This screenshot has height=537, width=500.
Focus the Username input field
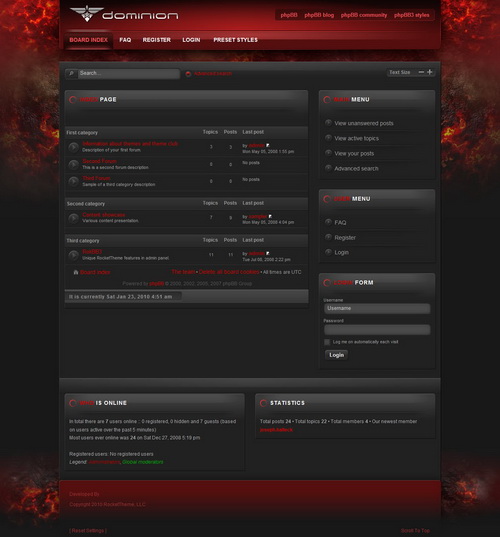377,309
